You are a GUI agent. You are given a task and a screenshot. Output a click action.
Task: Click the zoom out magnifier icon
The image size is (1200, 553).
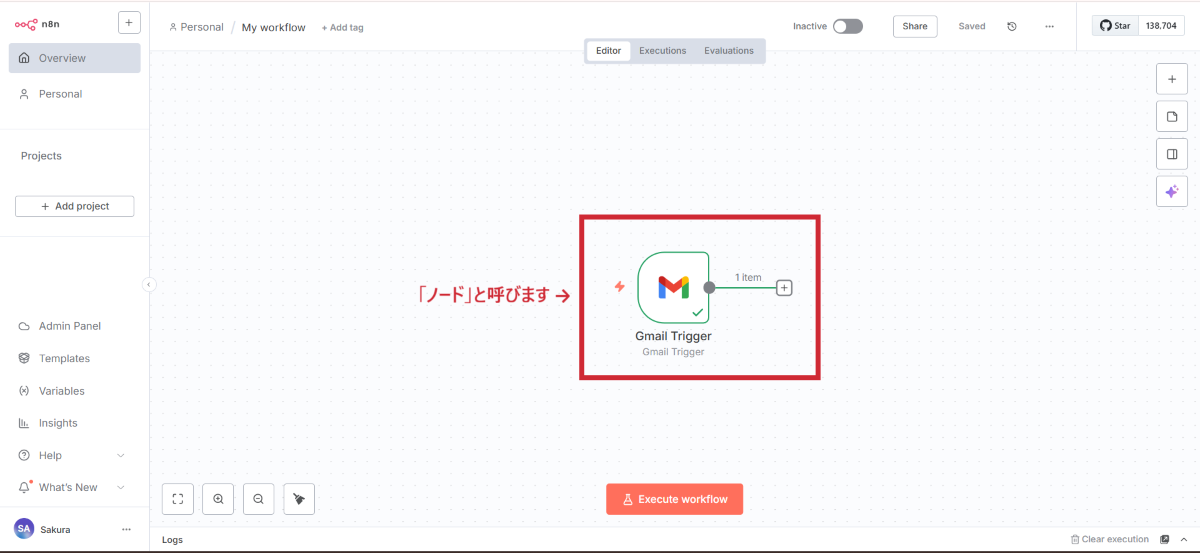258,498
